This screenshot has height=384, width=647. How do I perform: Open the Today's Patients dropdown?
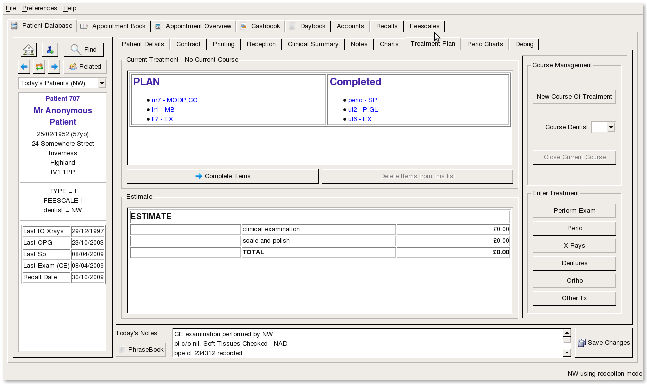pyautogui.click(x=62, y=83)
